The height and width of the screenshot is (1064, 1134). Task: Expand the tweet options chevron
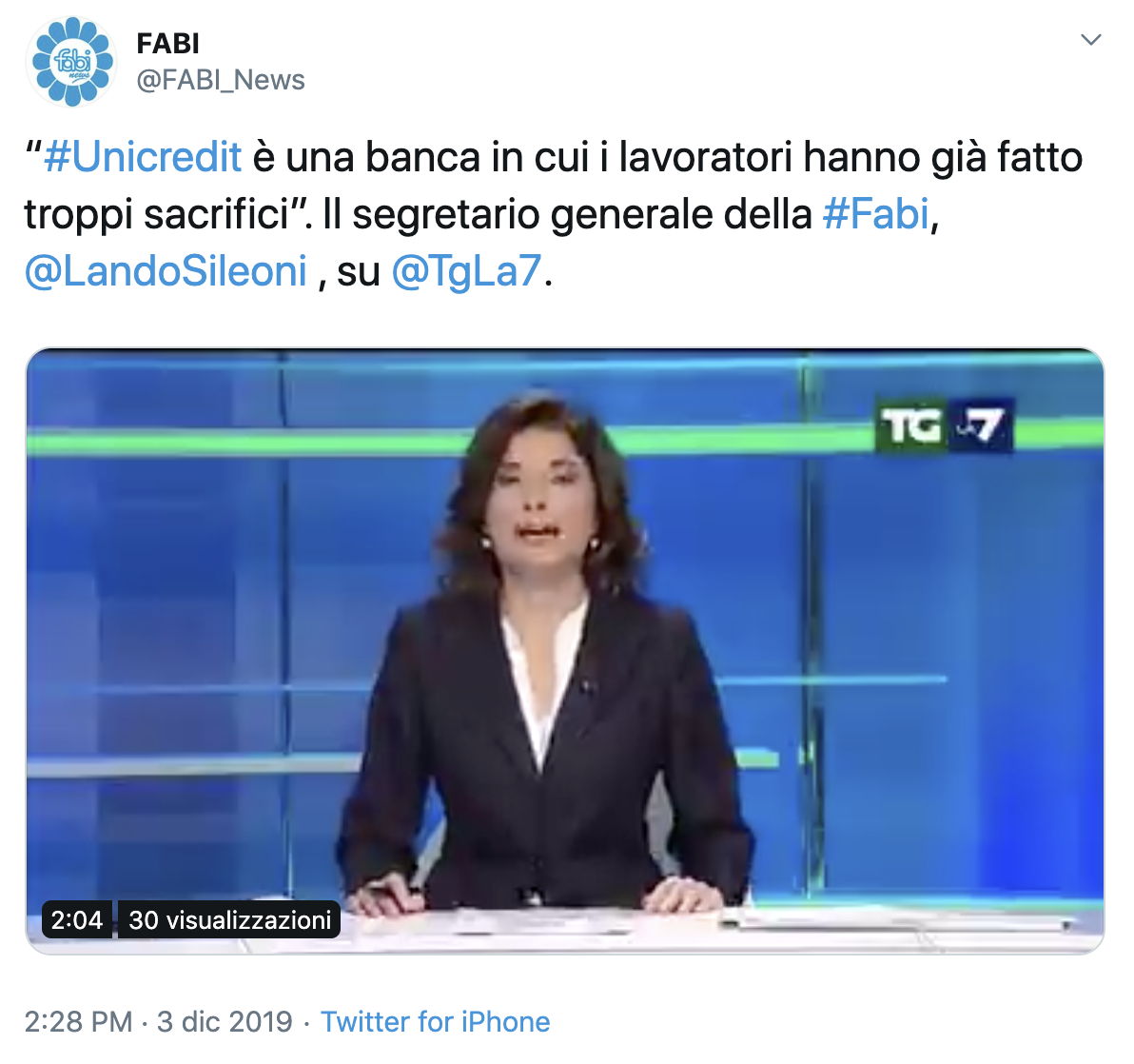coord(1090,39)
